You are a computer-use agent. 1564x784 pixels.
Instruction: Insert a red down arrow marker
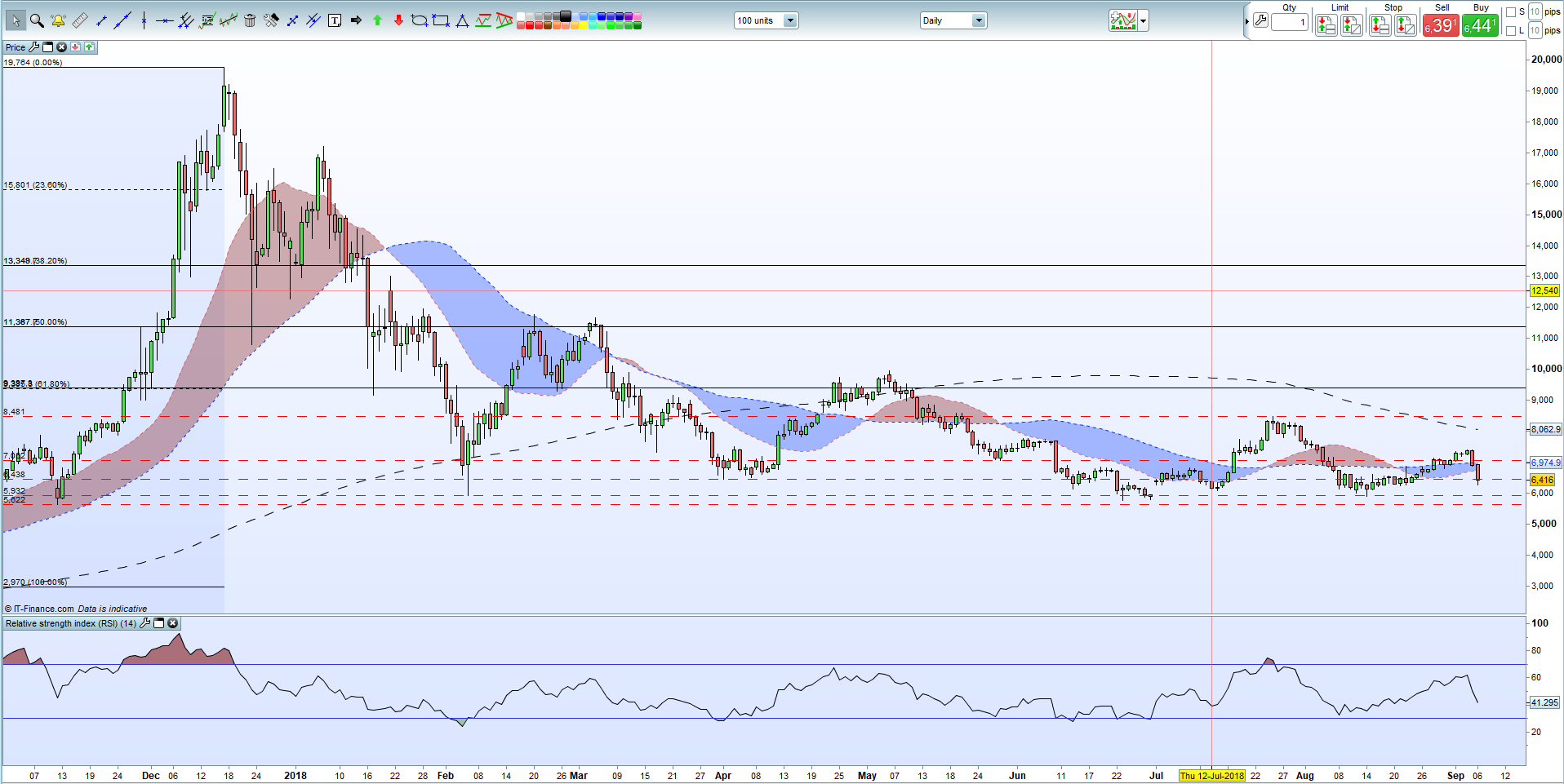coord(398,20)
